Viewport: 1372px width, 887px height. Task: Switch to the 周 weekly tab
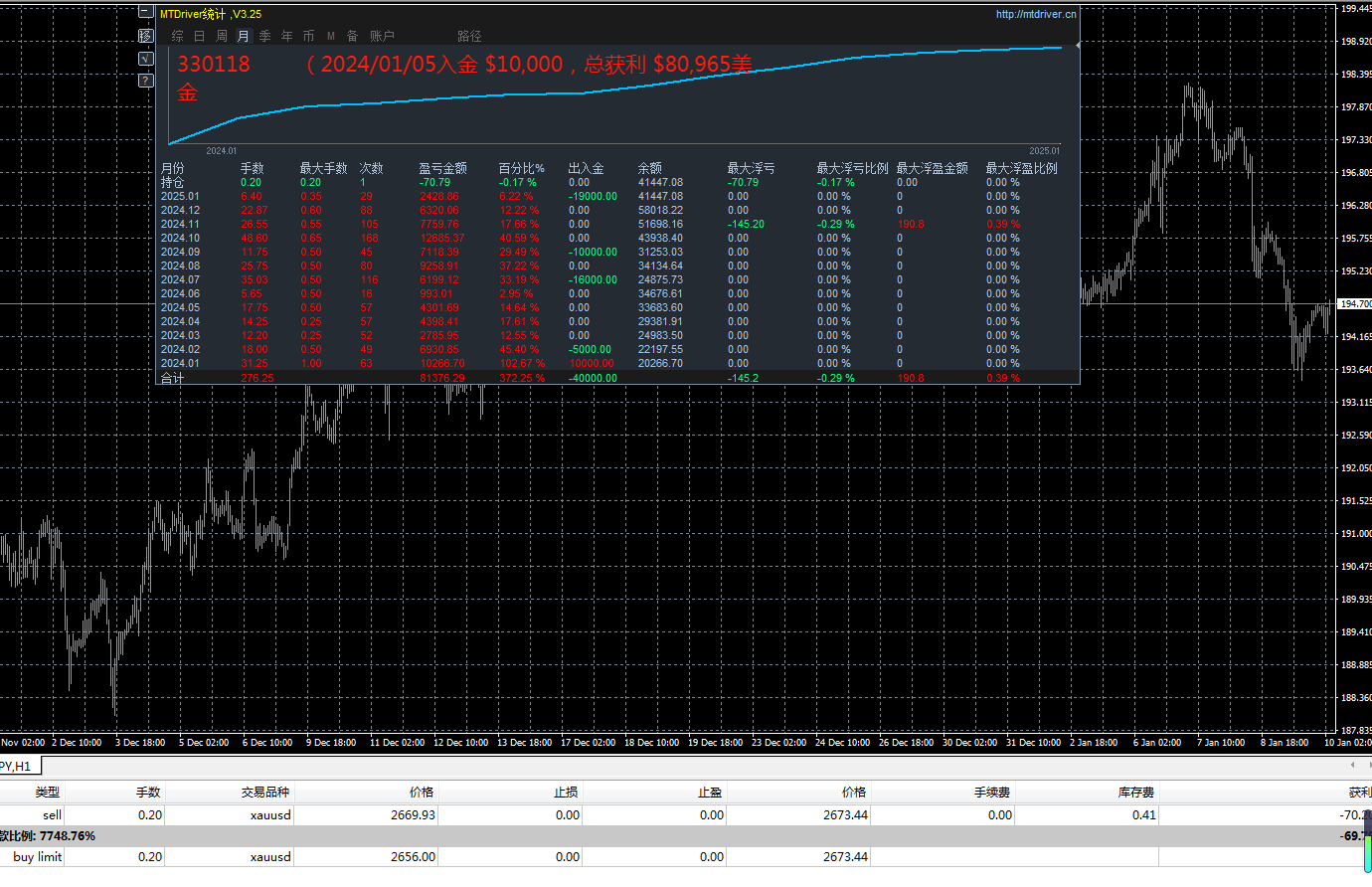(222, 36)
